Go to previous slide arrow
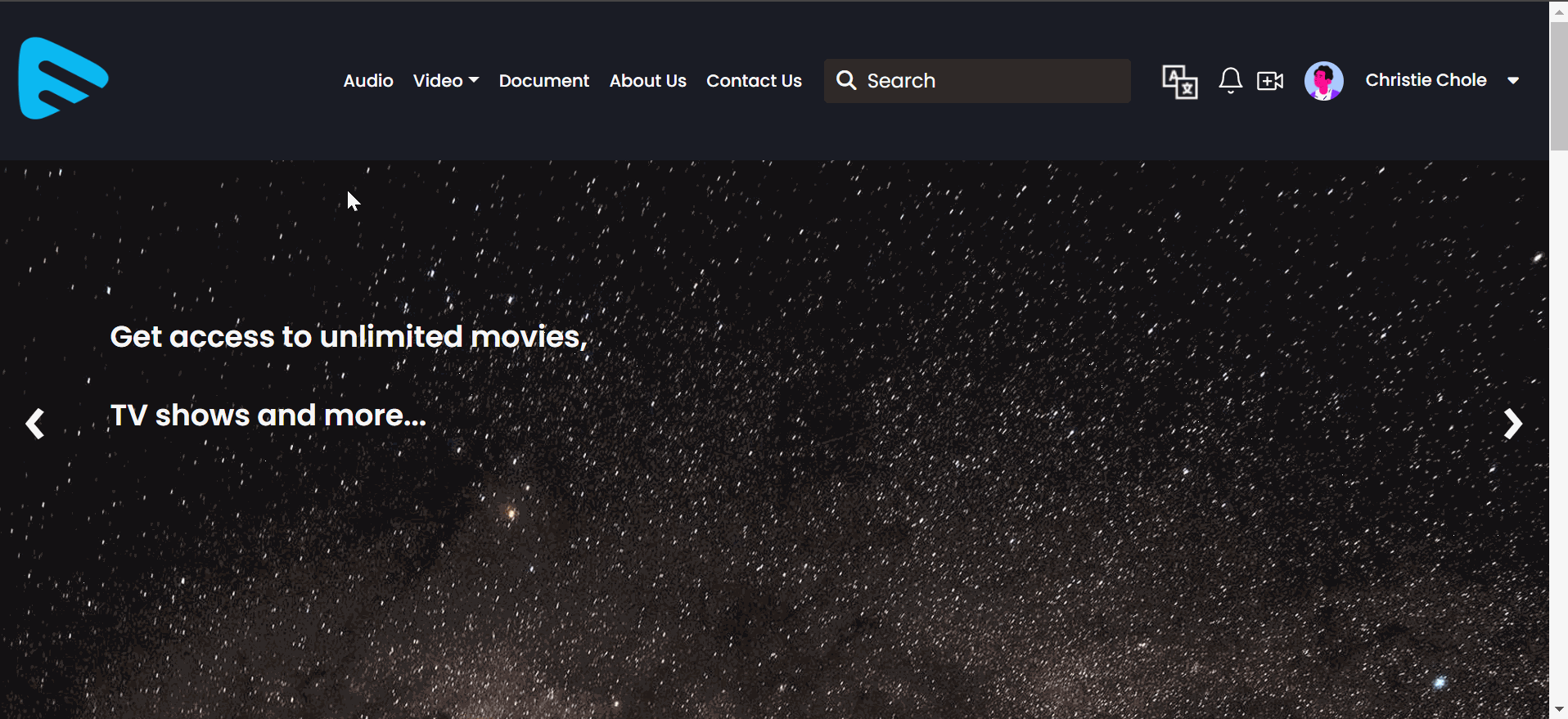Image resolution: width=1568 pixels, height=719 pixels. coord(34,424)
